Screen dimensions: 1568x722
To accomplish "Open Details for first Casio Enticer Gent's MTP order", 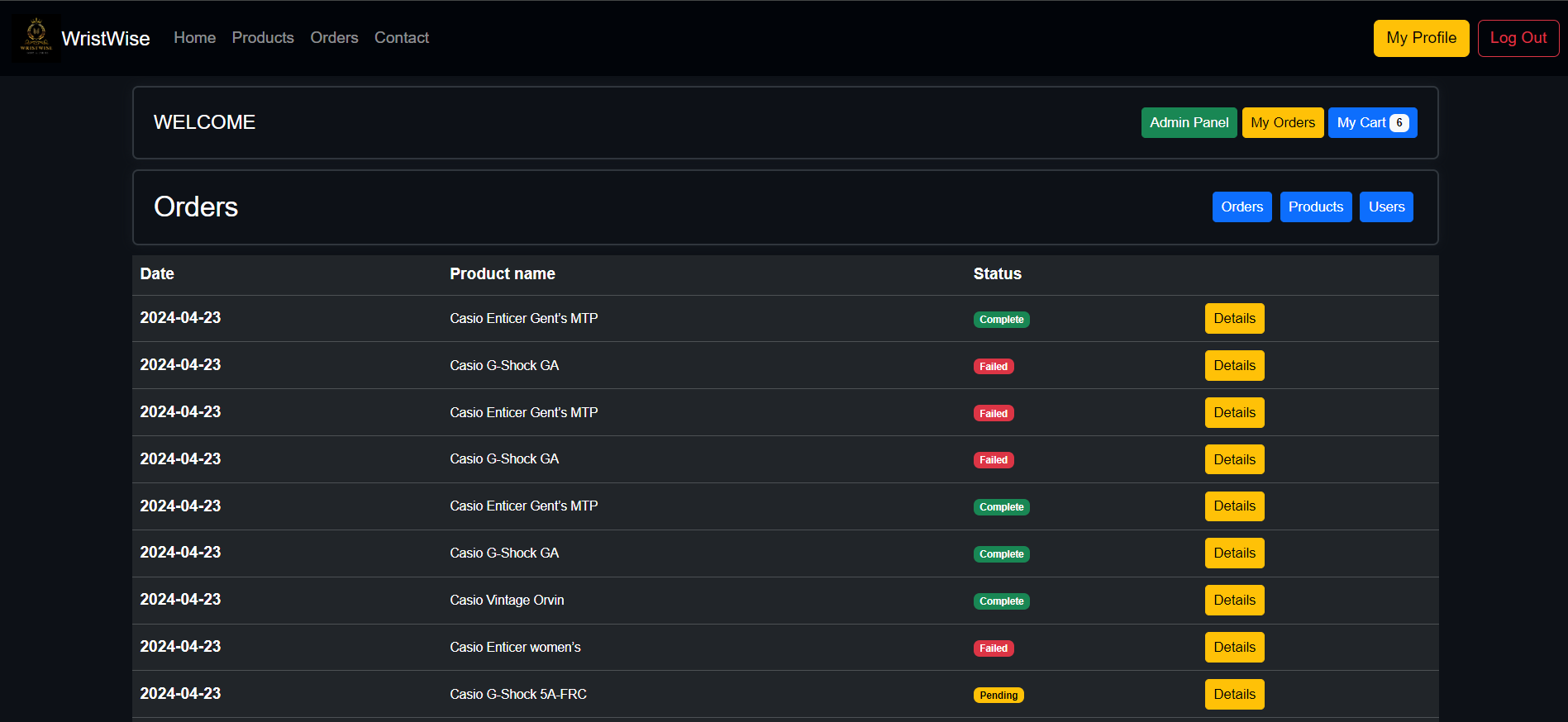I will [1234, 319].
